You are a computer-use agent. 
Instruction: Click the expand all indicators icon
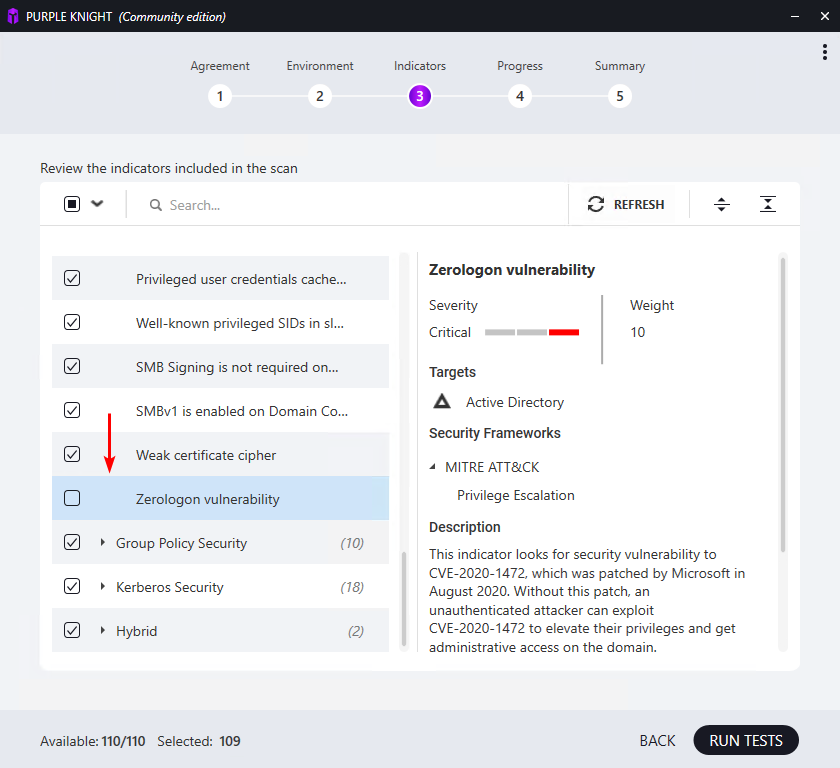(722, 204)
